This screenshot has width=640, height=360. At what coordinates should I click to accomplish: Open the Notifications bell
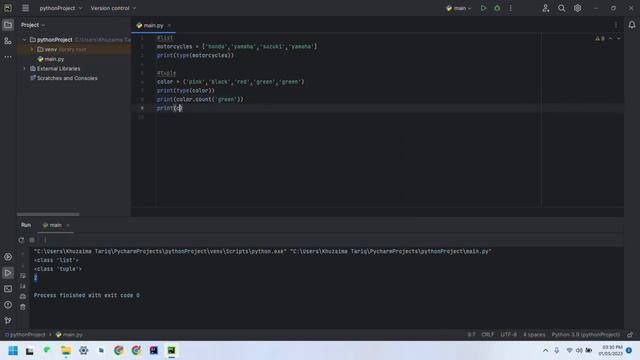click(x=632, y=25)
